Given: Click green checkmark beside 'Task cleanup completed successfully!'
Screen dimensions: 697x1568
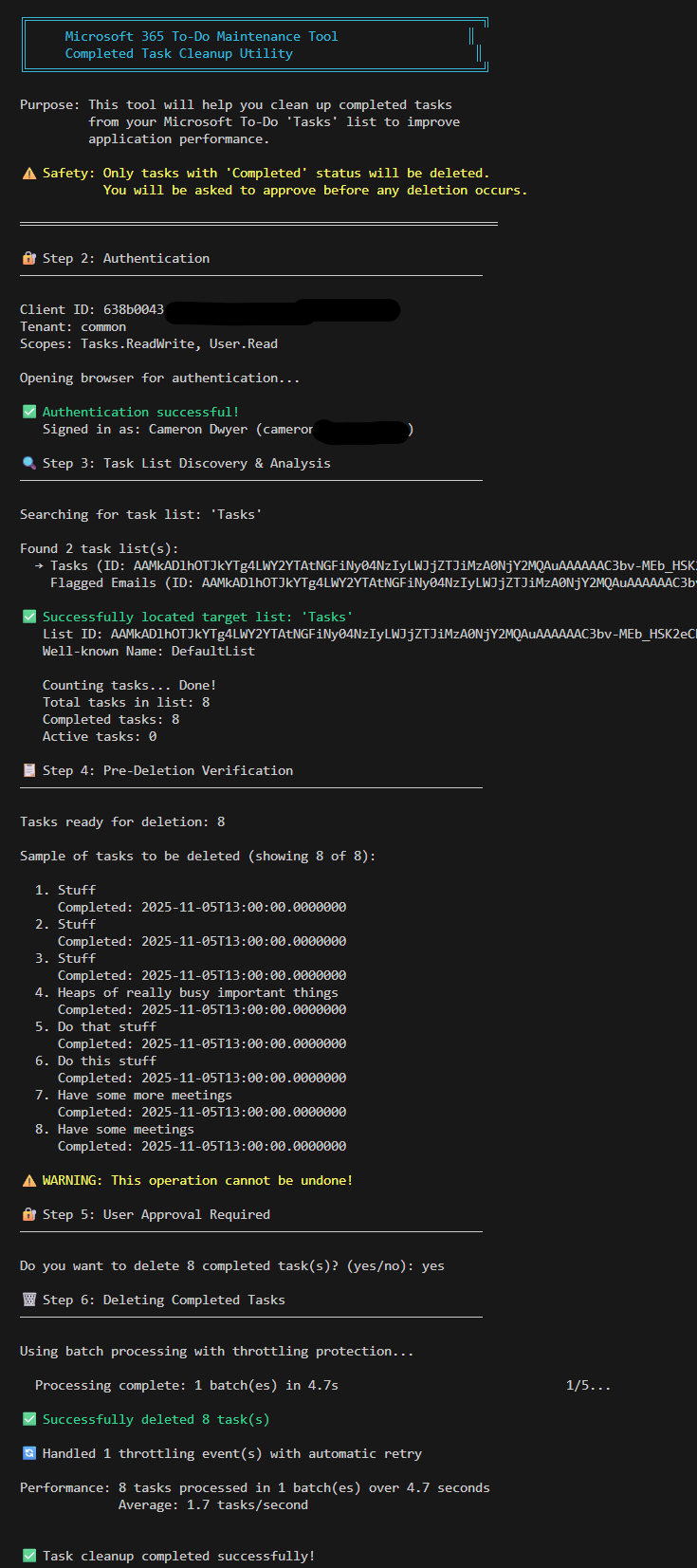Looking at the screenshot, I should 28,1557.
